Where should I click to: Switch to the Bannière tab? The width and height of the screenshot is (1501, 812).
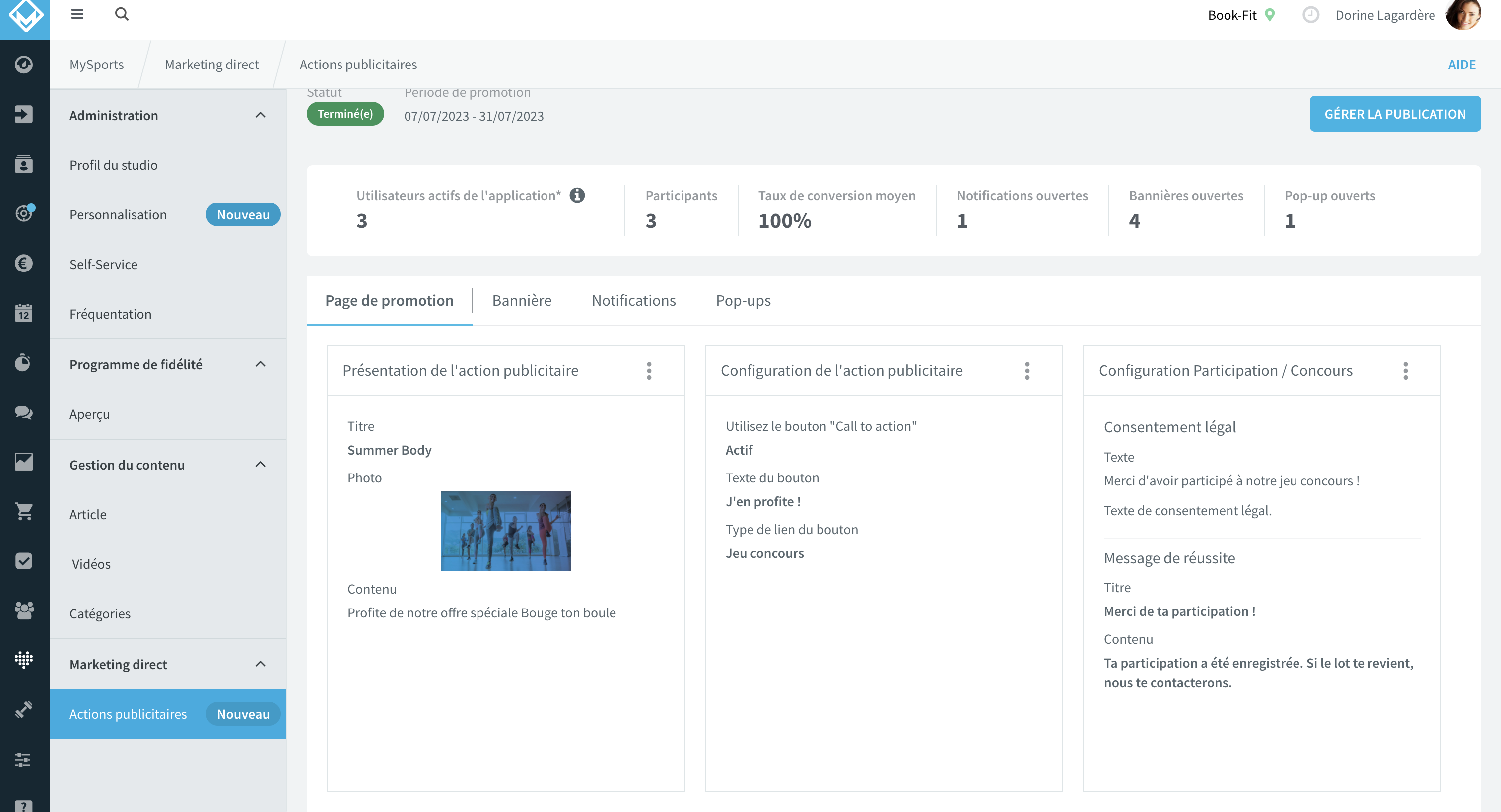[x=522, y=301]
